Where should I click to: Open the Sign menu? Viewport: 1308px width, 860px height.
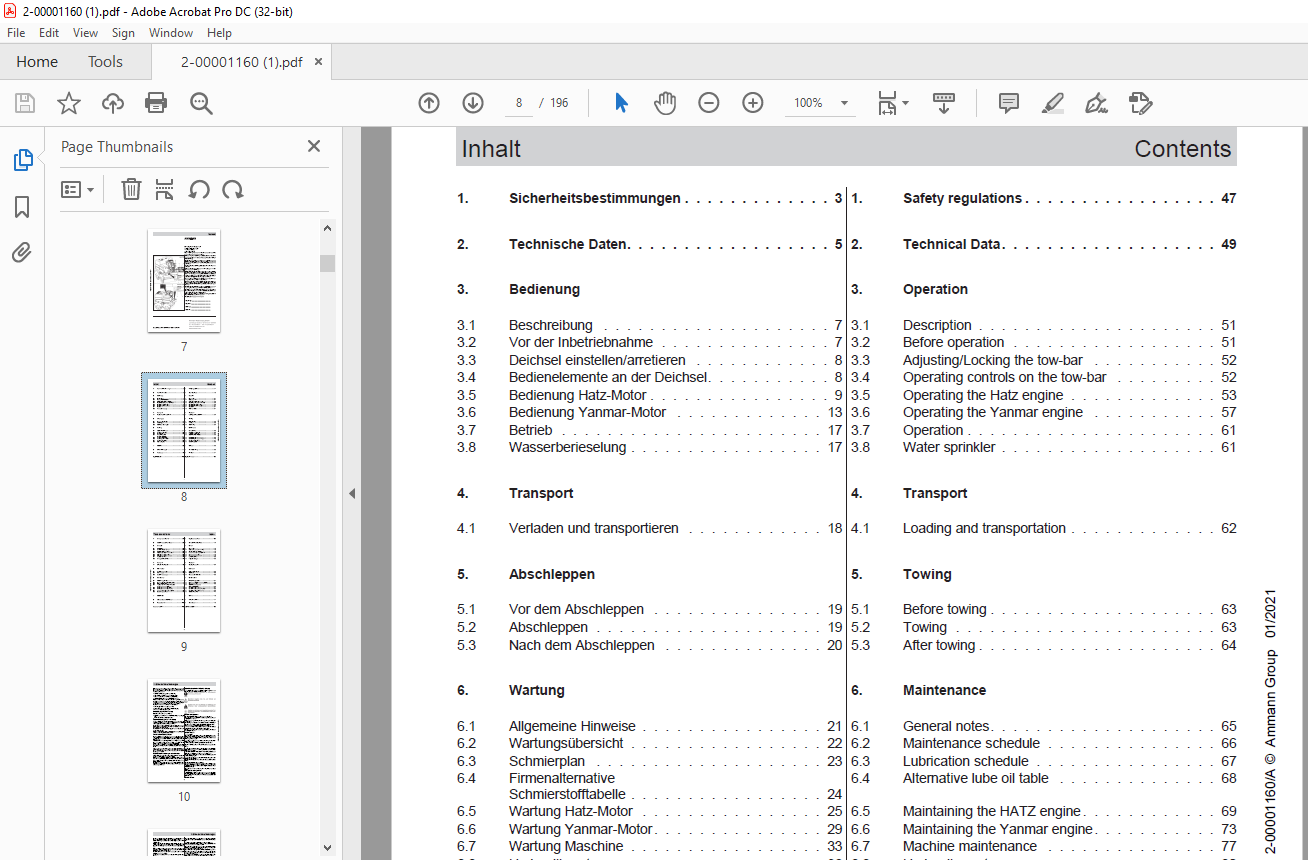123,33
